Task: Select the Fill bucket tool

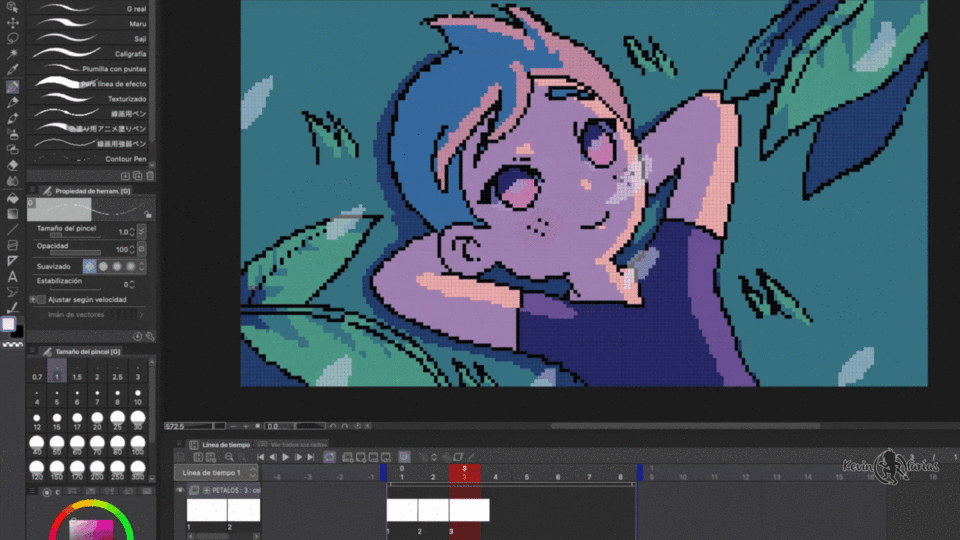Action: [12, 198]
